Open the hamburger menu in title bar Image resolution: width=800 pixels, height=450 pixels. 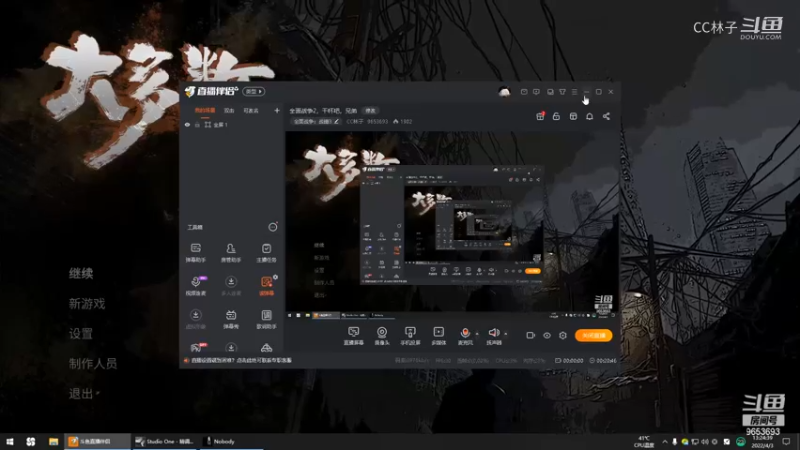(574, 92)
